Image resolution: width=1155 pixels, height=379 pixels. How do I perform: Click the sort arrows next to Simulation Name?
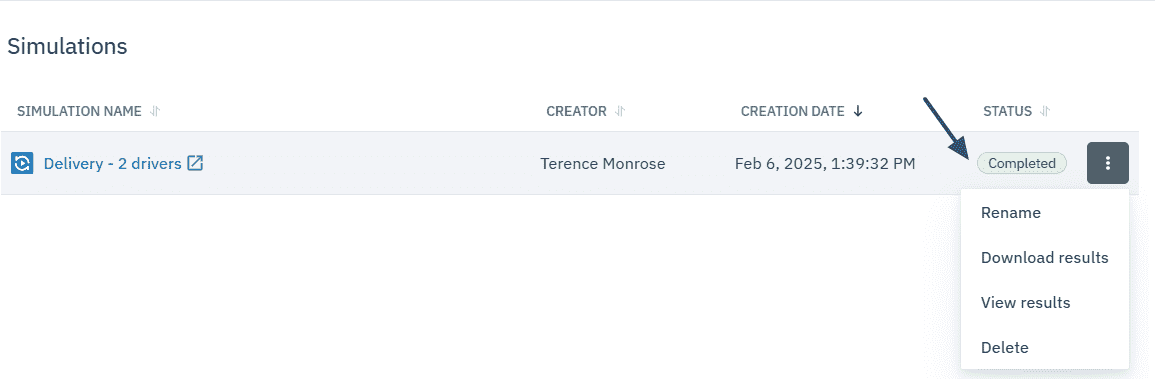coord(154,112)
